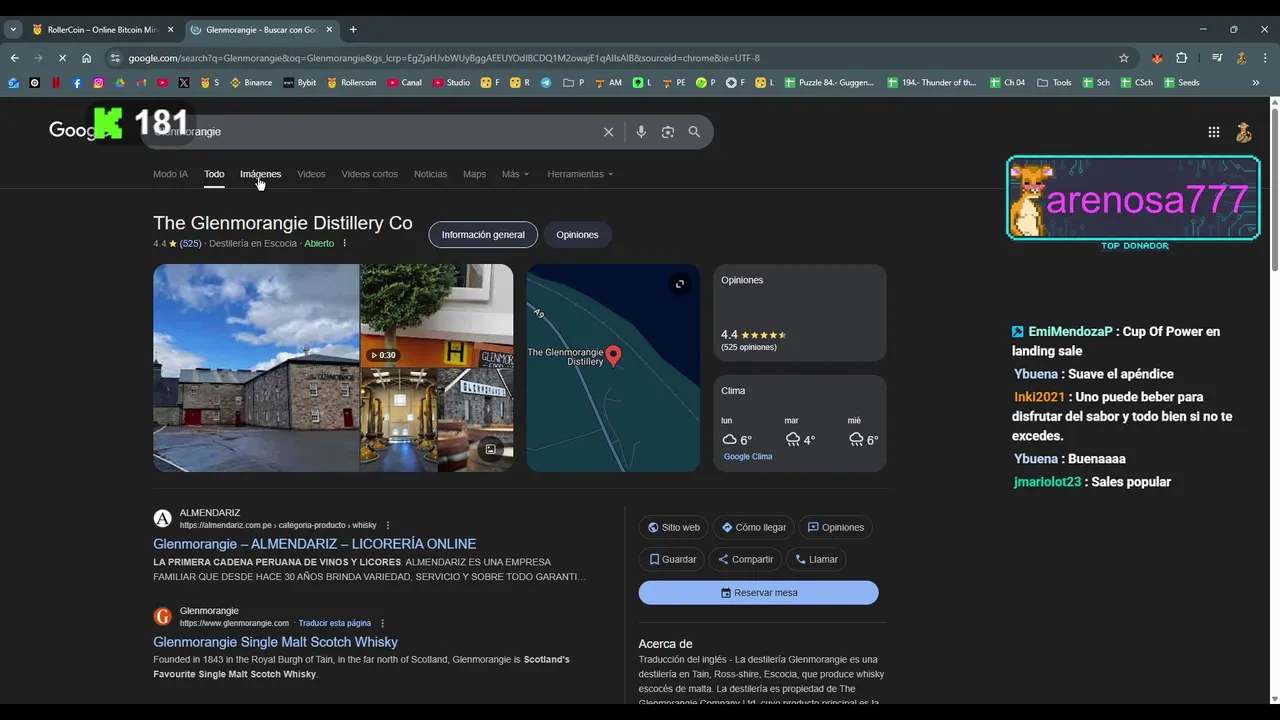Open the Facebook bookmark icon
The height and width of the screenshot is (720, 1280).
(x=77, y=83)
